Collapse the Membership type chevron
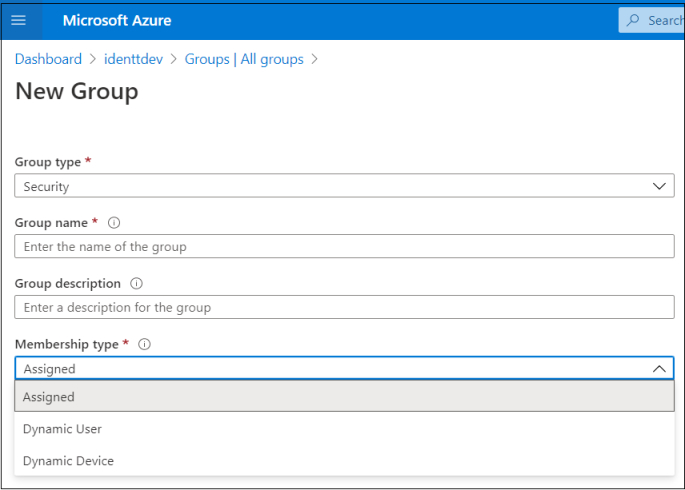The image size is (685, 490). pos(659,369)
